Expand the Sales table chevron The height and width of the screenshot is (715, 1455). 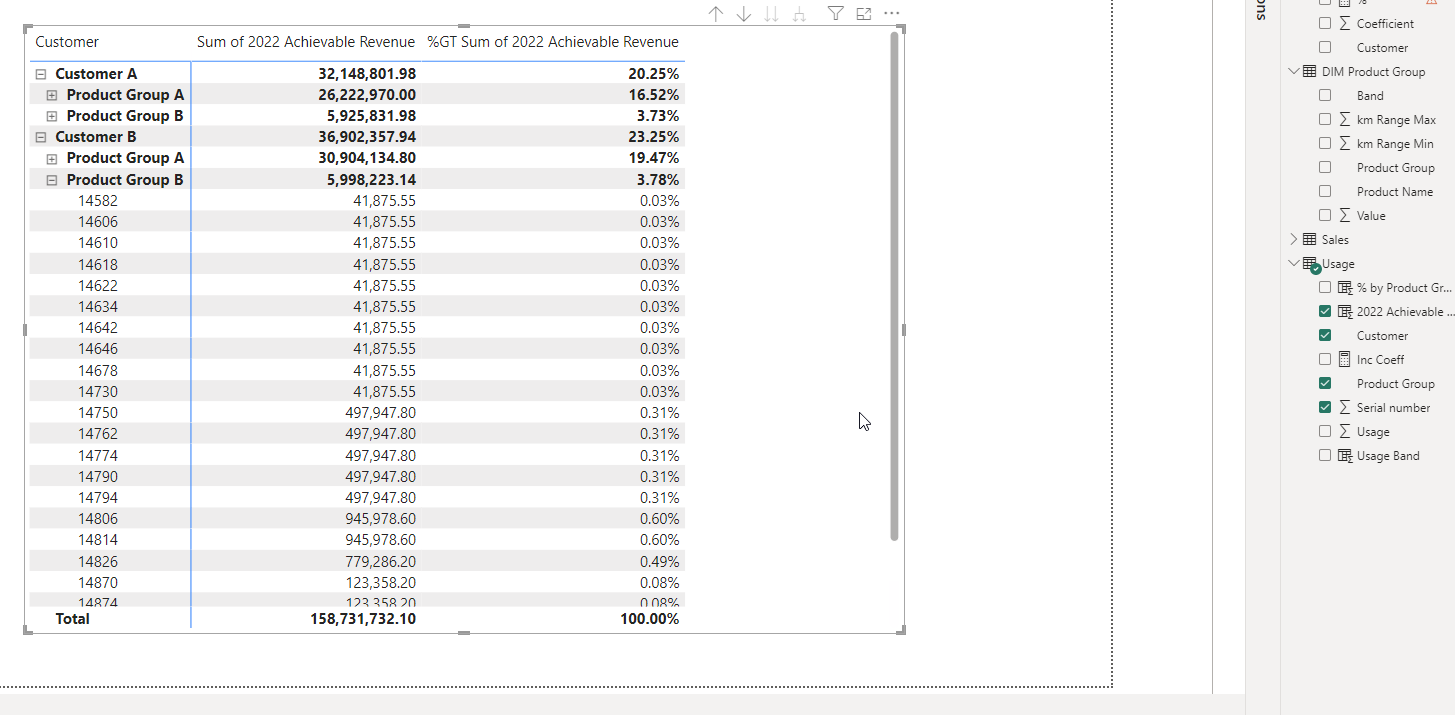1294,240
